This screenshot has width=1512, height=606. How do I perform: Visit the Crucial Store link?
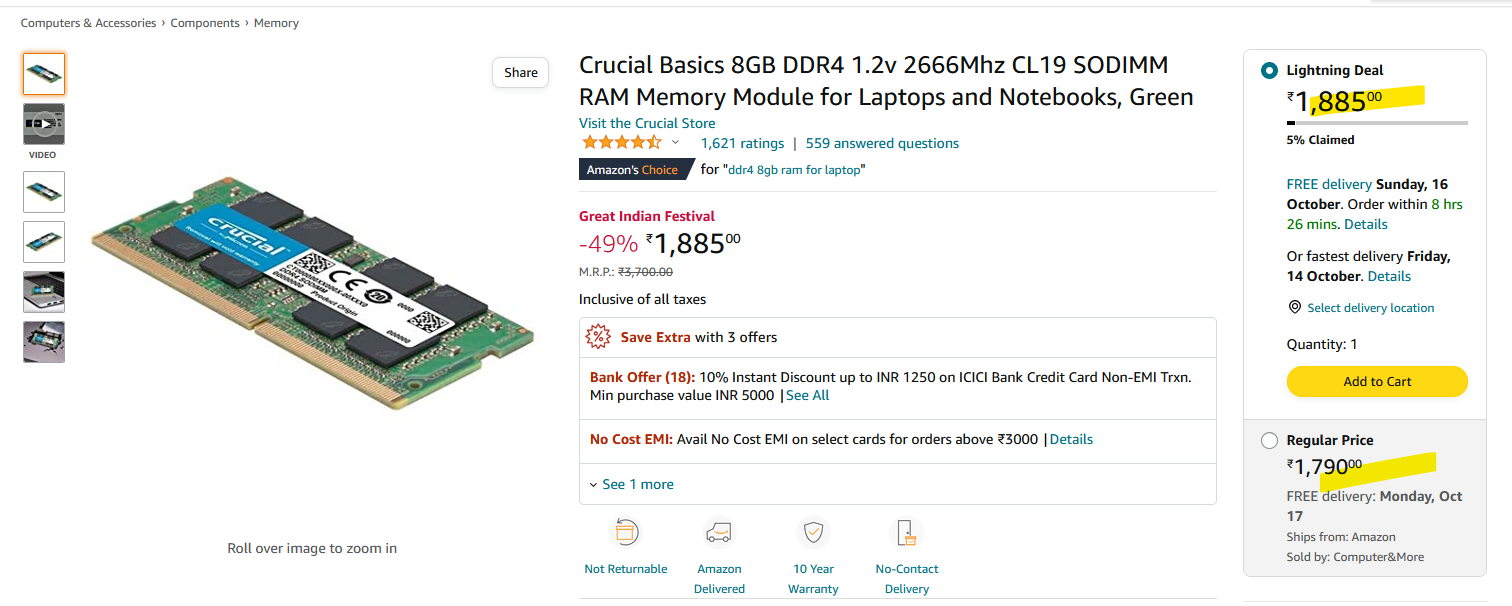tap(647, 123)
